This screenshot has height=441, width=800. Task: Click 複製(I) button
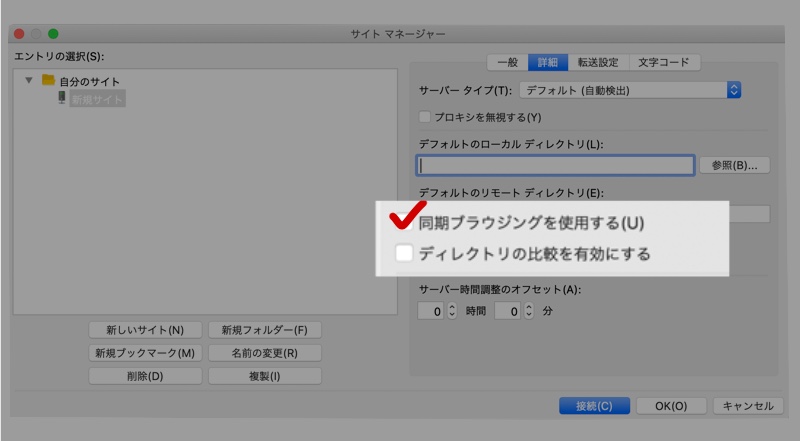pos(265,376)
